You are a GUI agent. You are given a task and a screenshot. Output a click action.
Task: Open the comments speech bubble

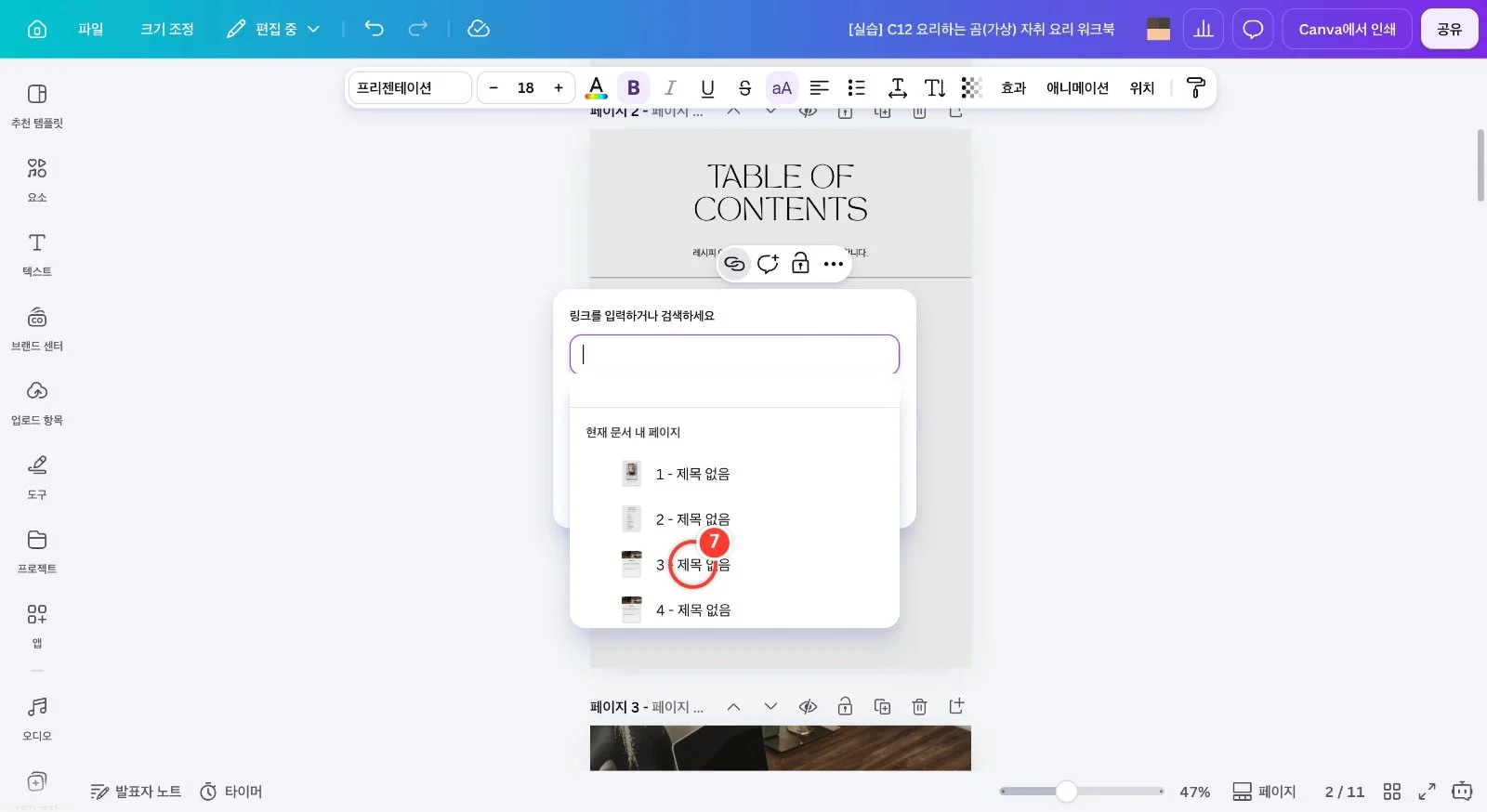[1253, 29]
